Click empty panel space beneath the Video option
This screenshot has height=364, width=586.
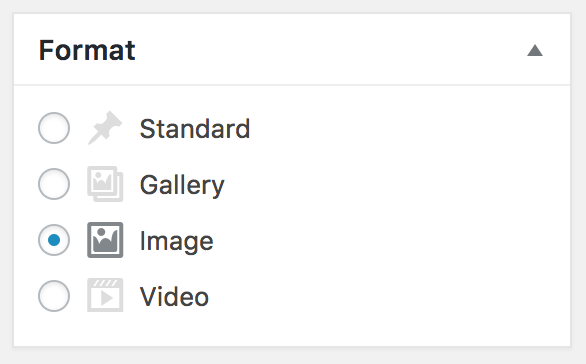click(x=292, y=330)
